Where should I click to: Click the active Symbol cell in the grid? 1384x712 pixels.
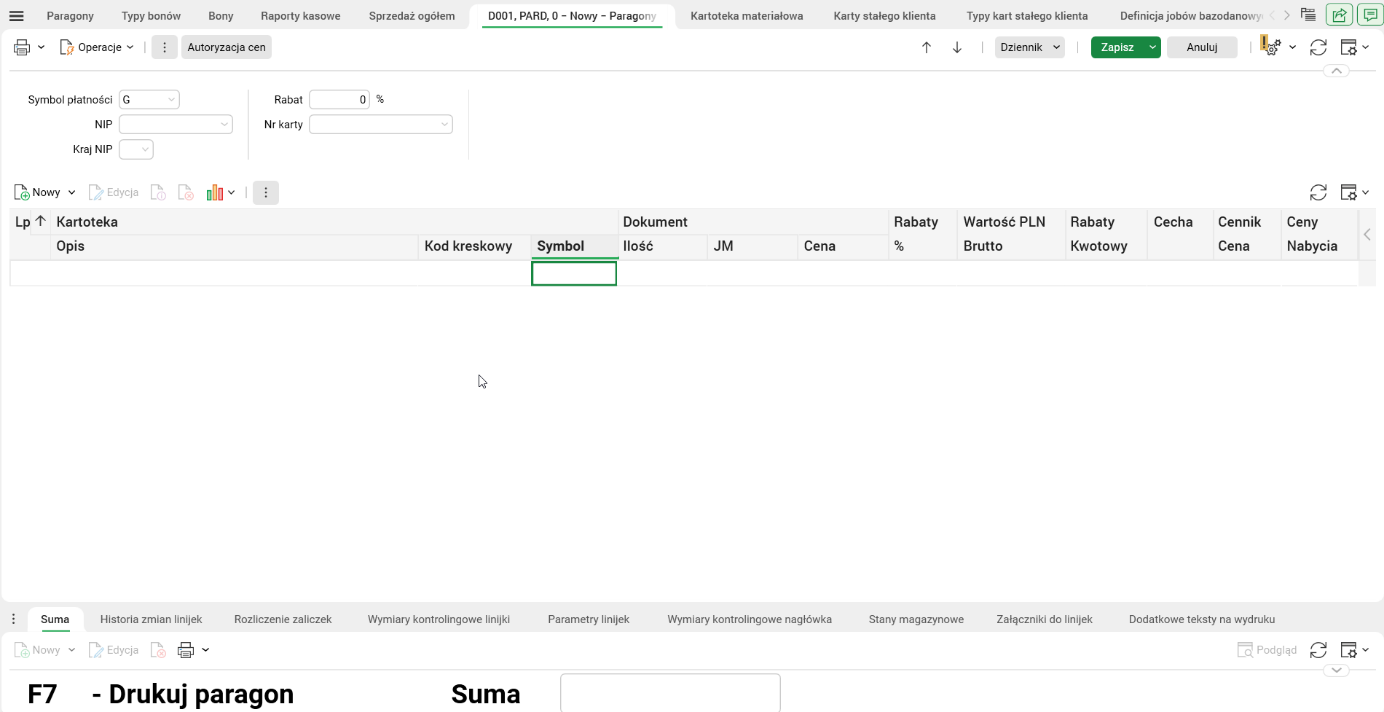pos(574,273)
